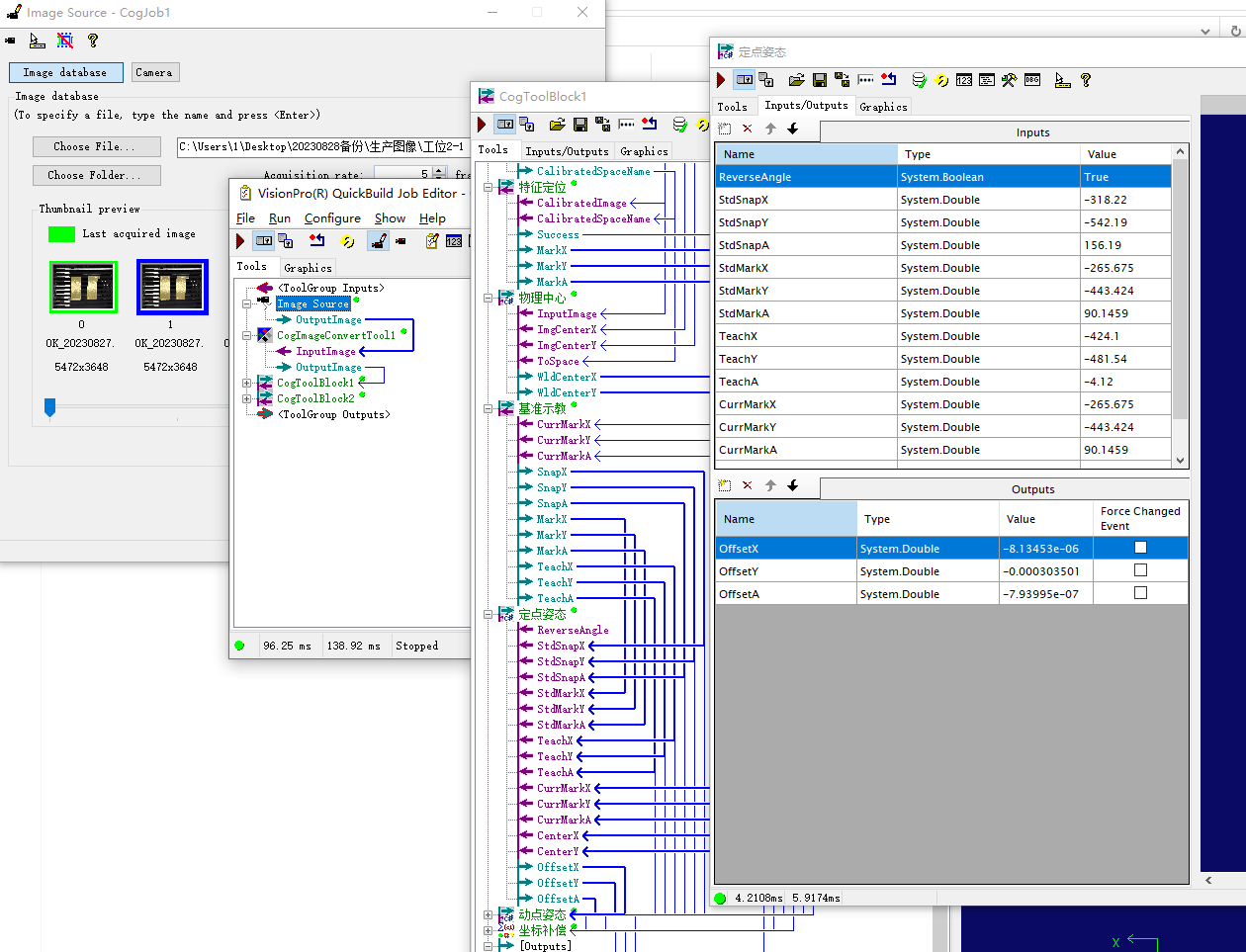Collapse CogImageConvertTool1 in Job Editor tree
This screenshot has width=1246, height=952.
pos(246,335)
